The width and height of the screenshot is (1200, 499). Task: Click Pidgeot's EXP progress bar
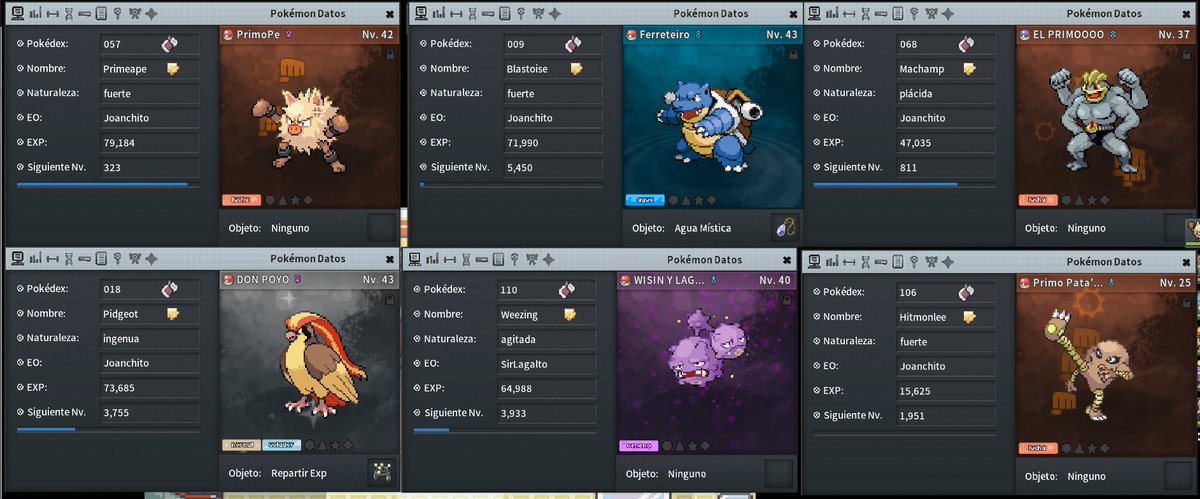coord(108,430)
